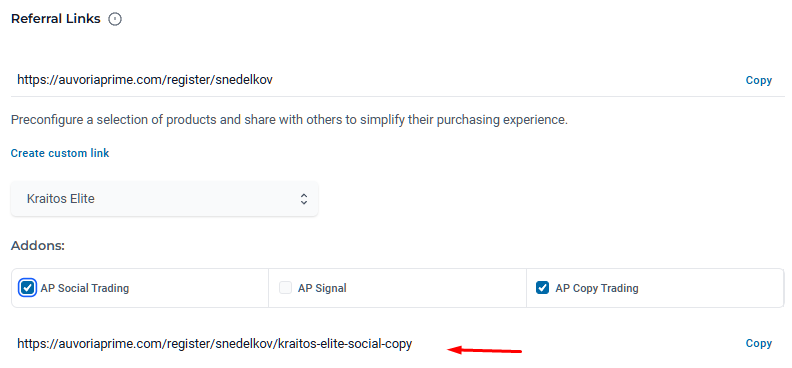Copy the kraitos-elite-social-copy custom link
This screenshot has width=792, height=368.
click(x=759, y=343)
